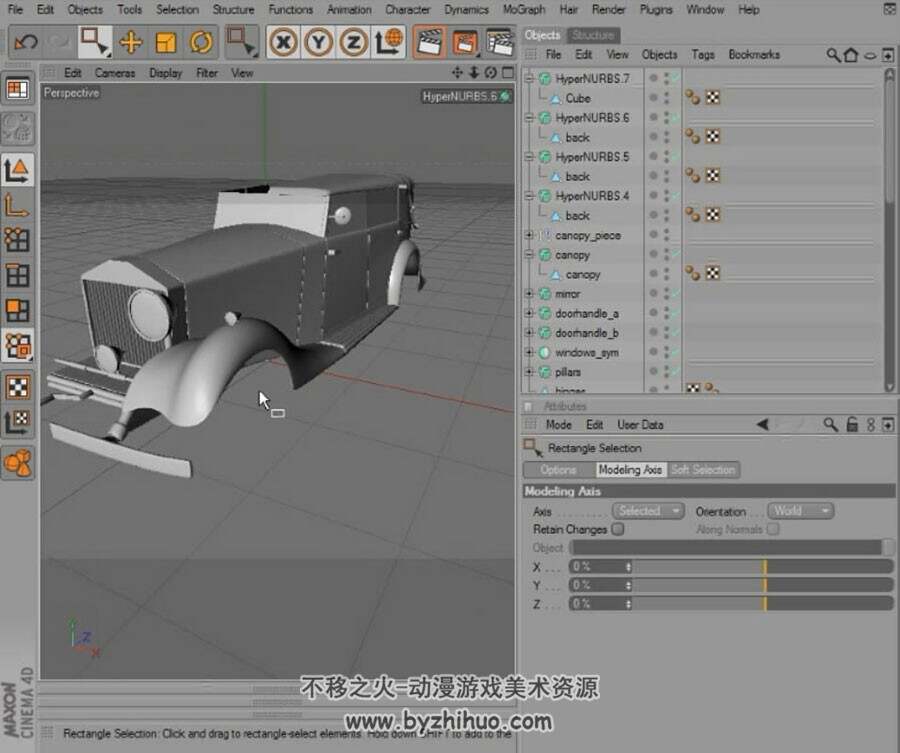900x753 pixels.
Task: Click the home icon in Objects manager
Action: 851,55
